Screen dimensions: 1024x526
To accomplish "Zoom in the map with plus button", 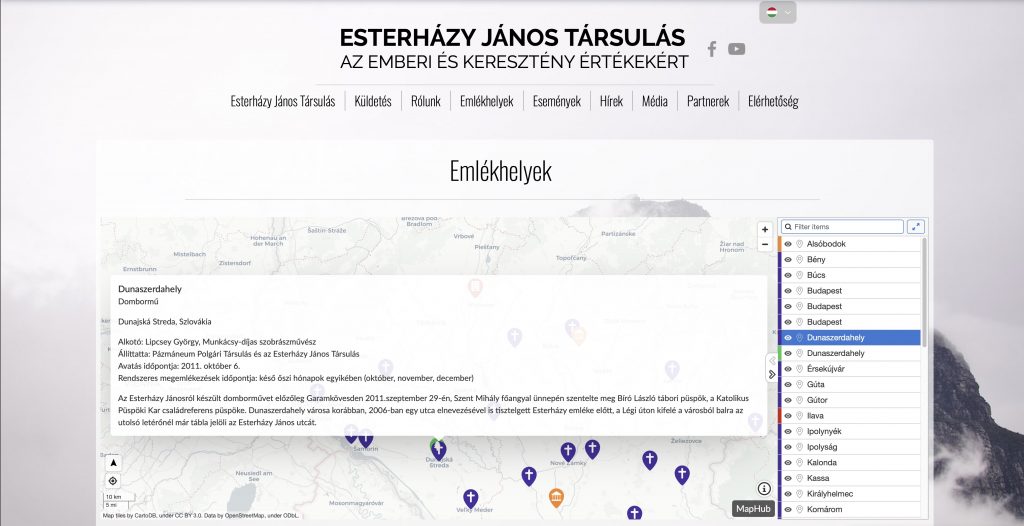I will click(x=765, y=229).
